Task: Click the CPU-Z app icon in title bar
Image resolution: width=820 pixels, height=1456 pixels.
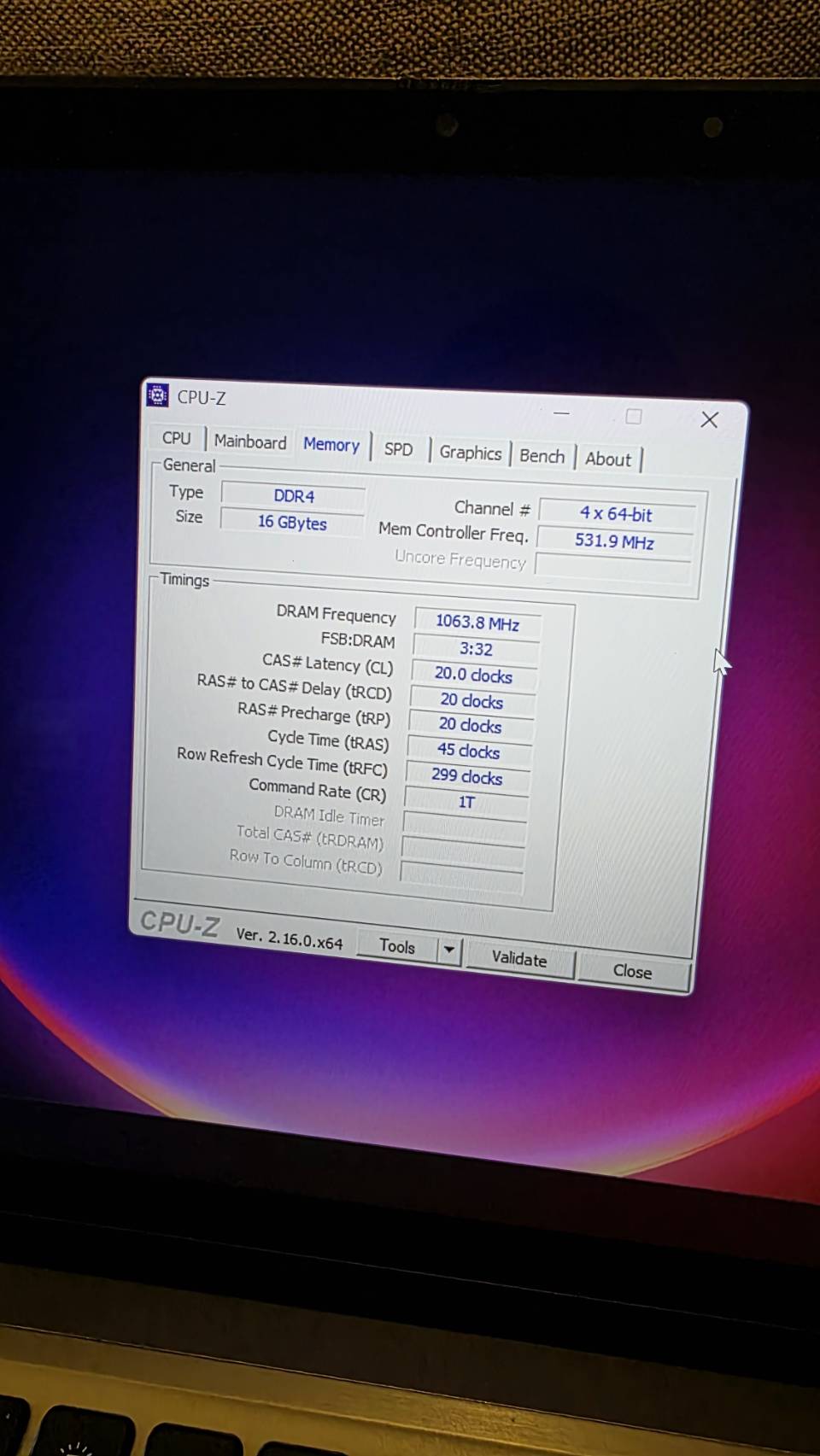Action: (x=157, y=395)
